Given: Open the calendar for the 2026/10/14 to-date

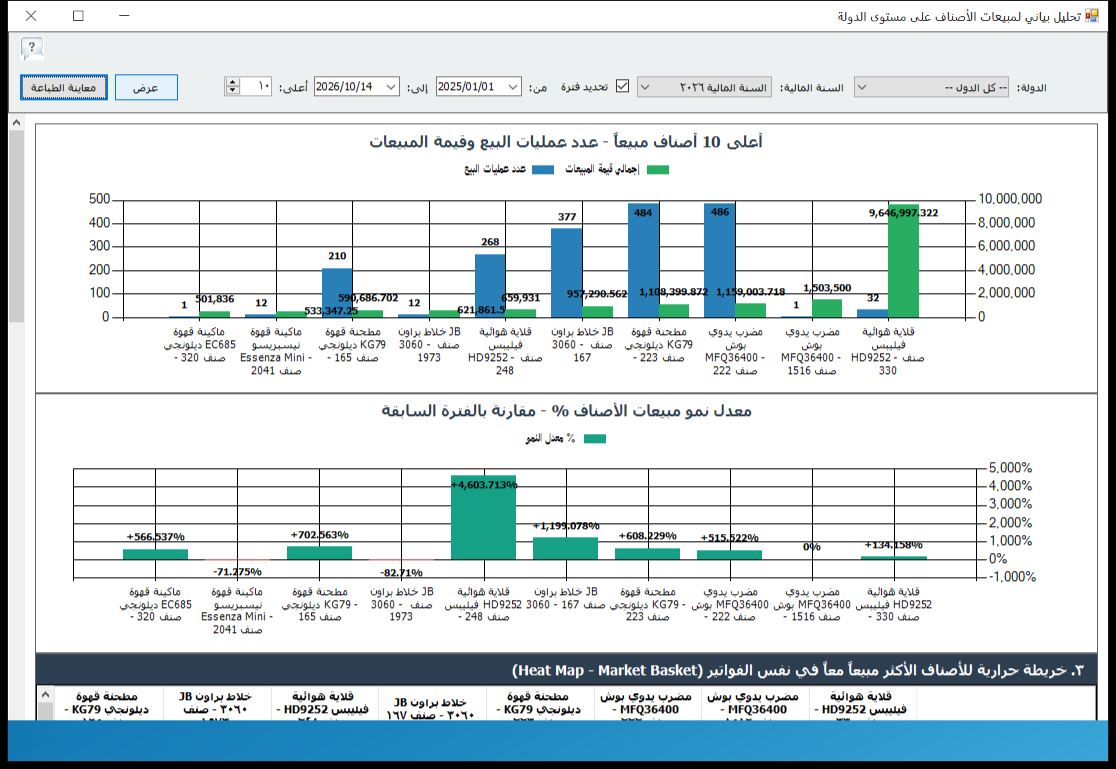Looking at the screenshot, I should click(391, 87).
